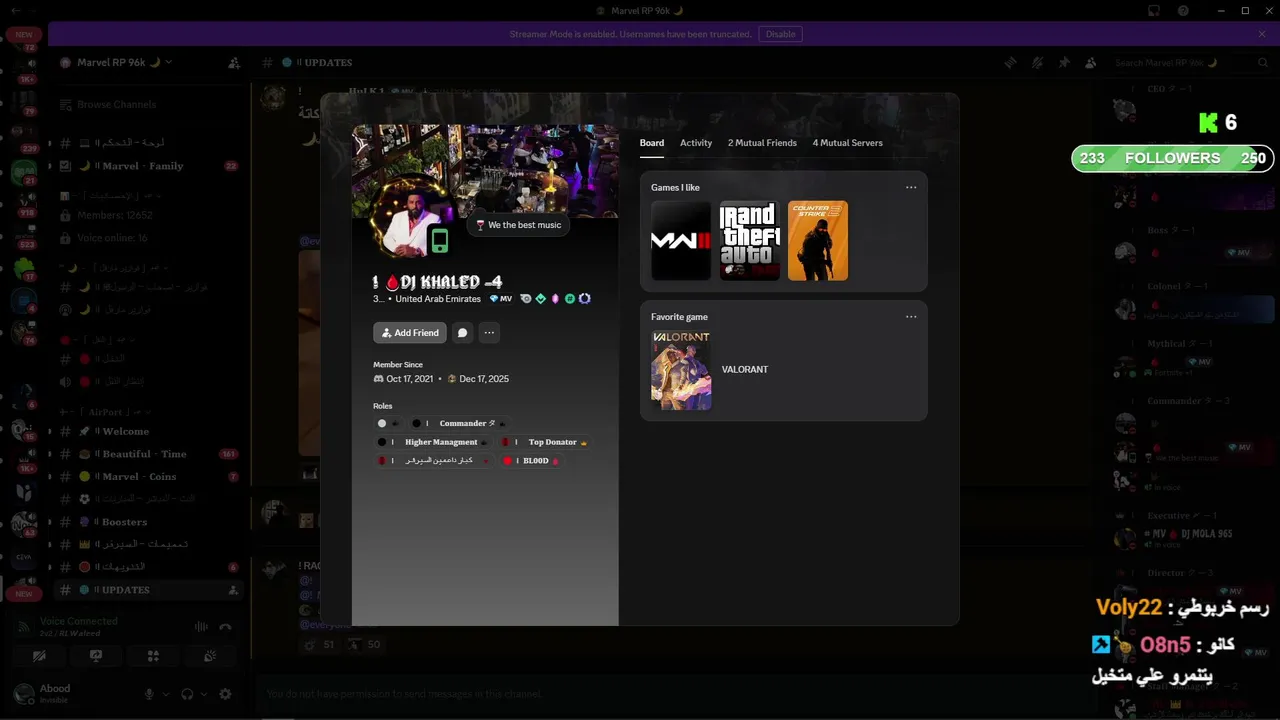Open the voice noise suppression waveform icon

pyautogui.click(x=201, y=627)
